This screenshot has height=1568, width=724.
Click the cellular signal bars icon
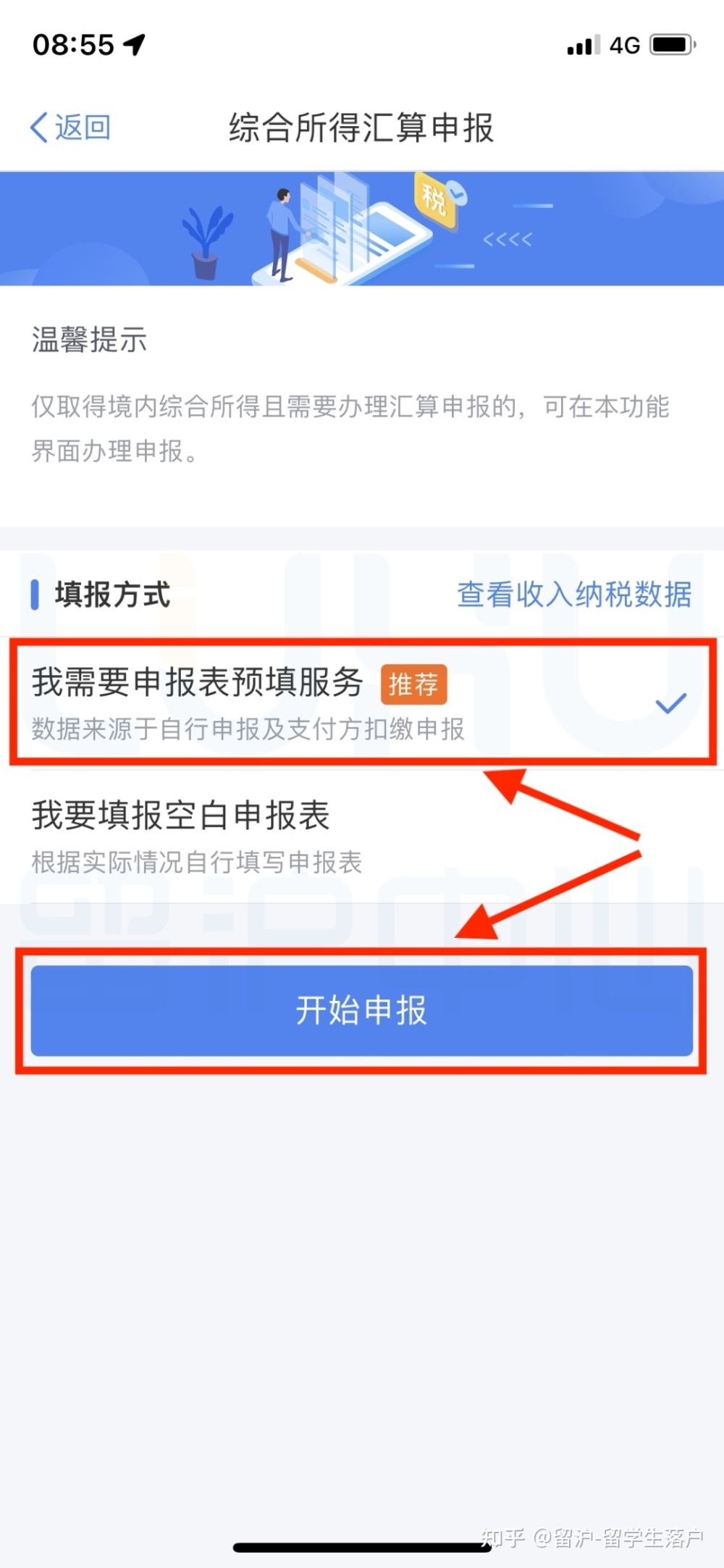584,45
